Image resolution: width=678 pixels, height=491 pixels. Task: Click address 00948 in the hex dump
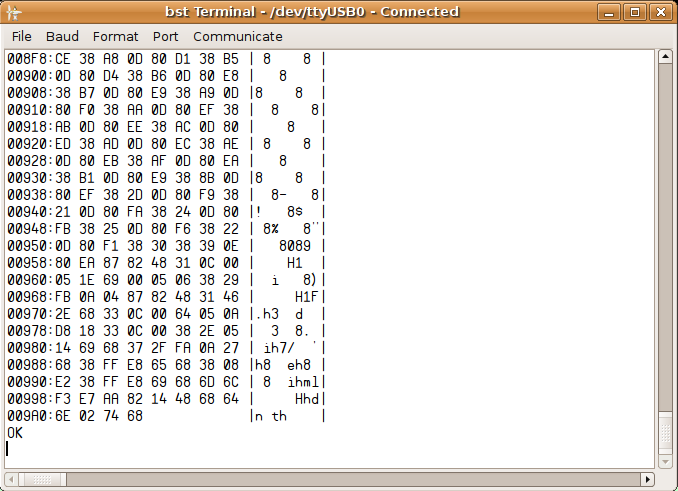pos(29,229)
